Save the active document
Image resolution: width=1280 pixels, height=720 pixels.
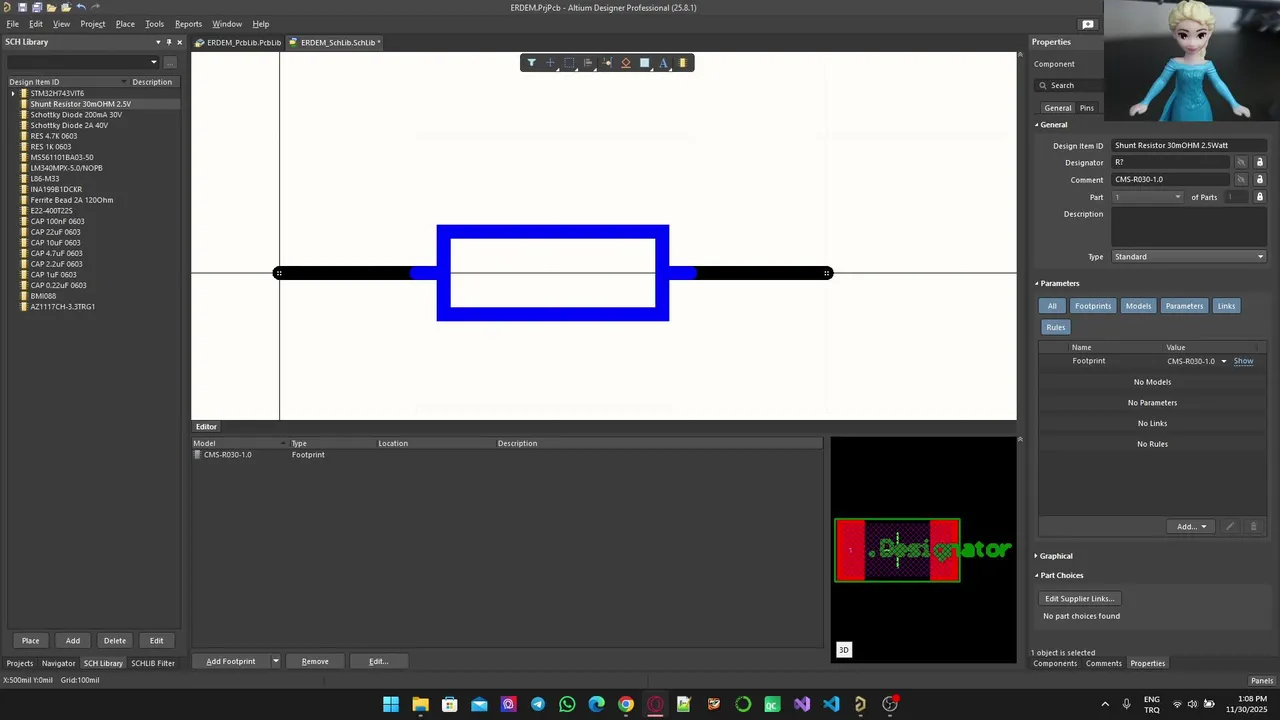tap(22, 7)
